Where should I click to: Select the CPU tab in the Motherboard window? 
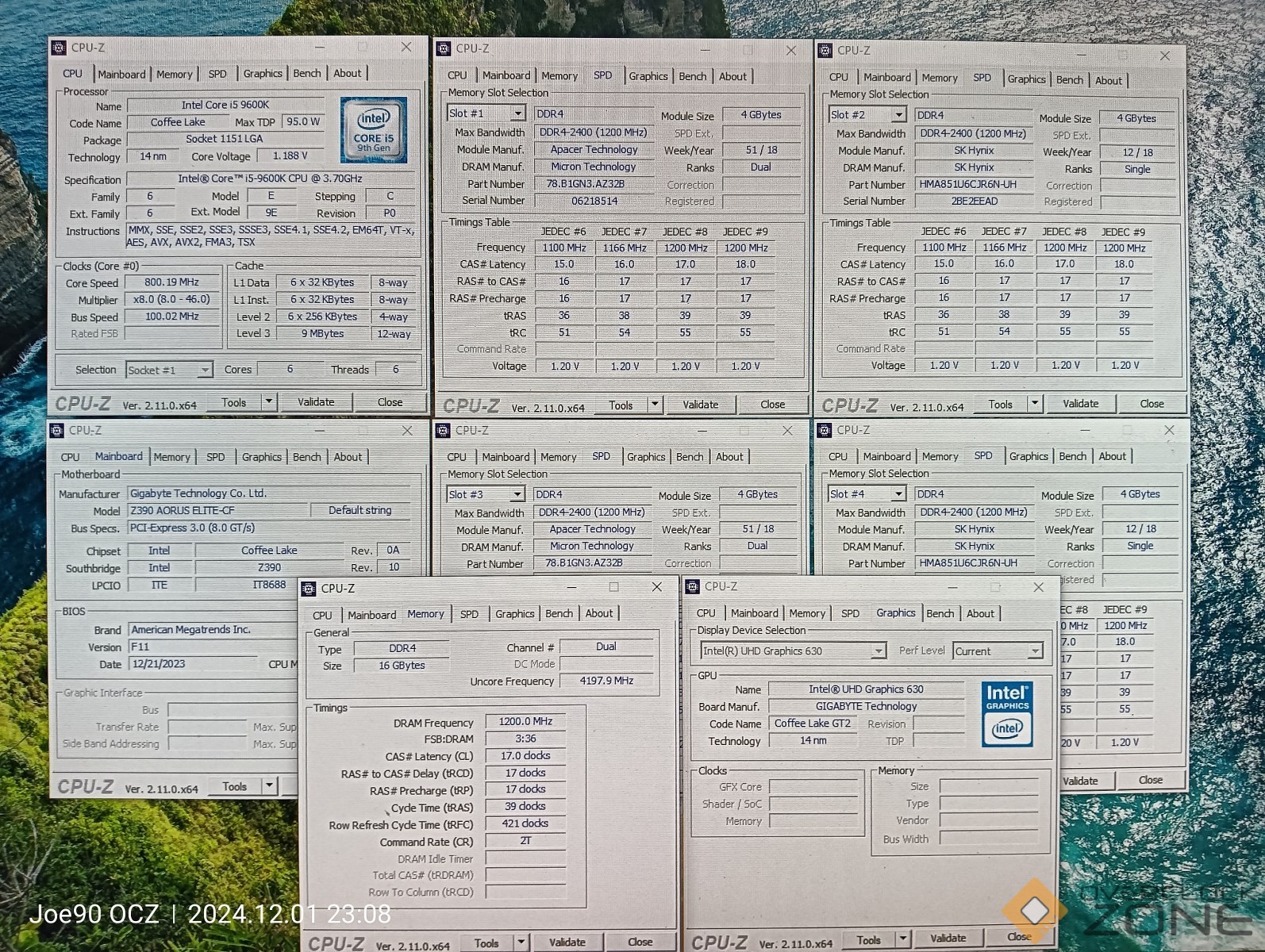pyautogui.click(x=70, y=458)
